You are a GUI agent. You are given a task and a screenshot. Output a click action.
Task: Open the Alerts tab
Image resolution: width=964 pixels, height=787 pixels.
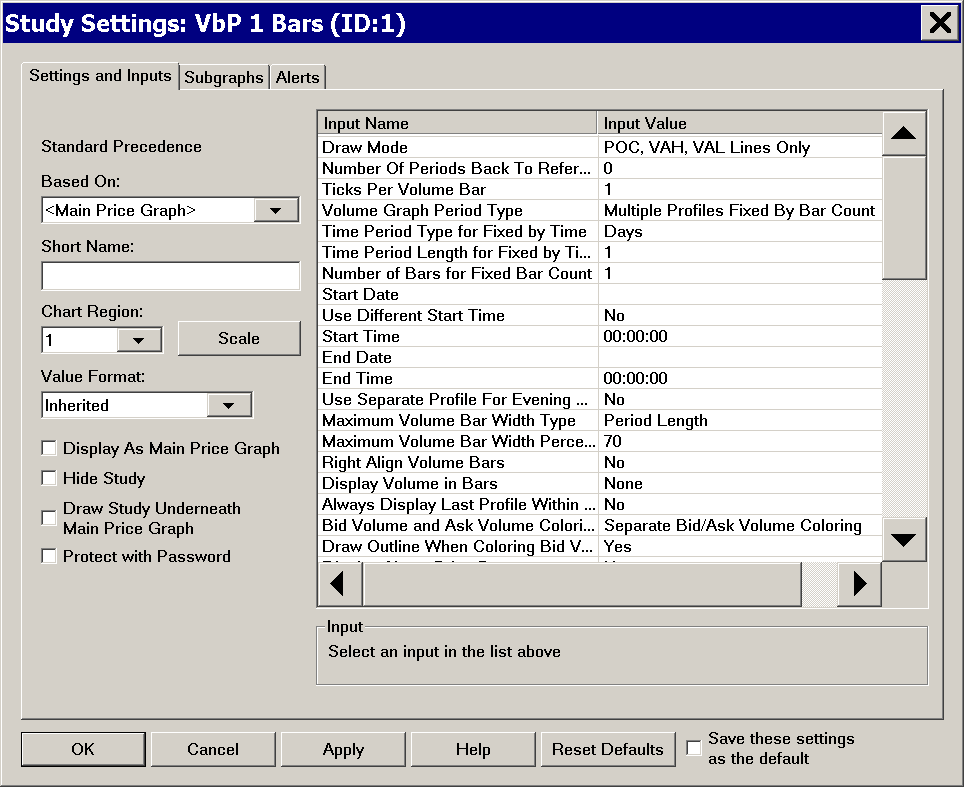[x=297, y=78]
